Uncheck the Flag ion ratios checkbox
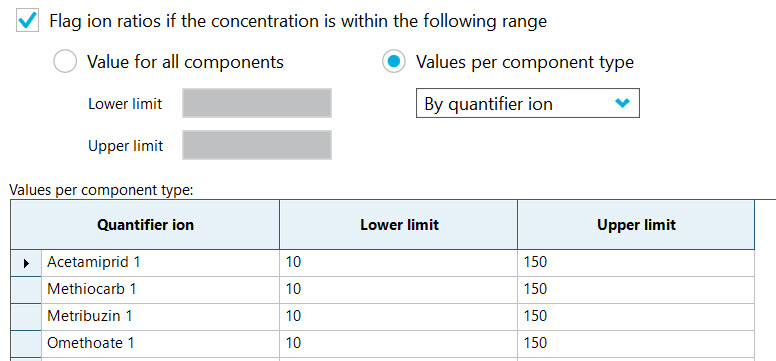The image size is (776, 361). coord(27,21)
